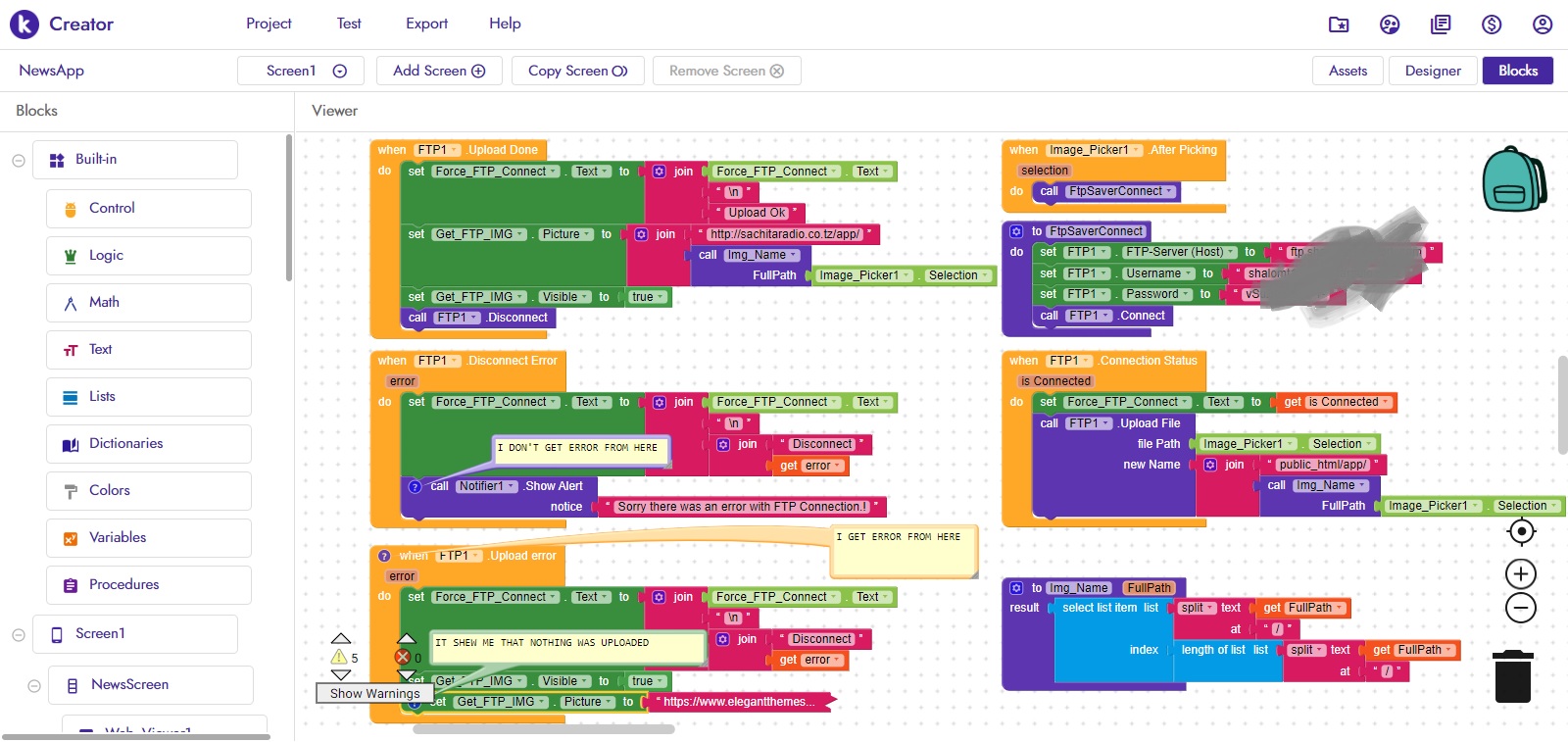Open the Variables blocks category
Screen dimensions: 1568x742
click(149, 538)
